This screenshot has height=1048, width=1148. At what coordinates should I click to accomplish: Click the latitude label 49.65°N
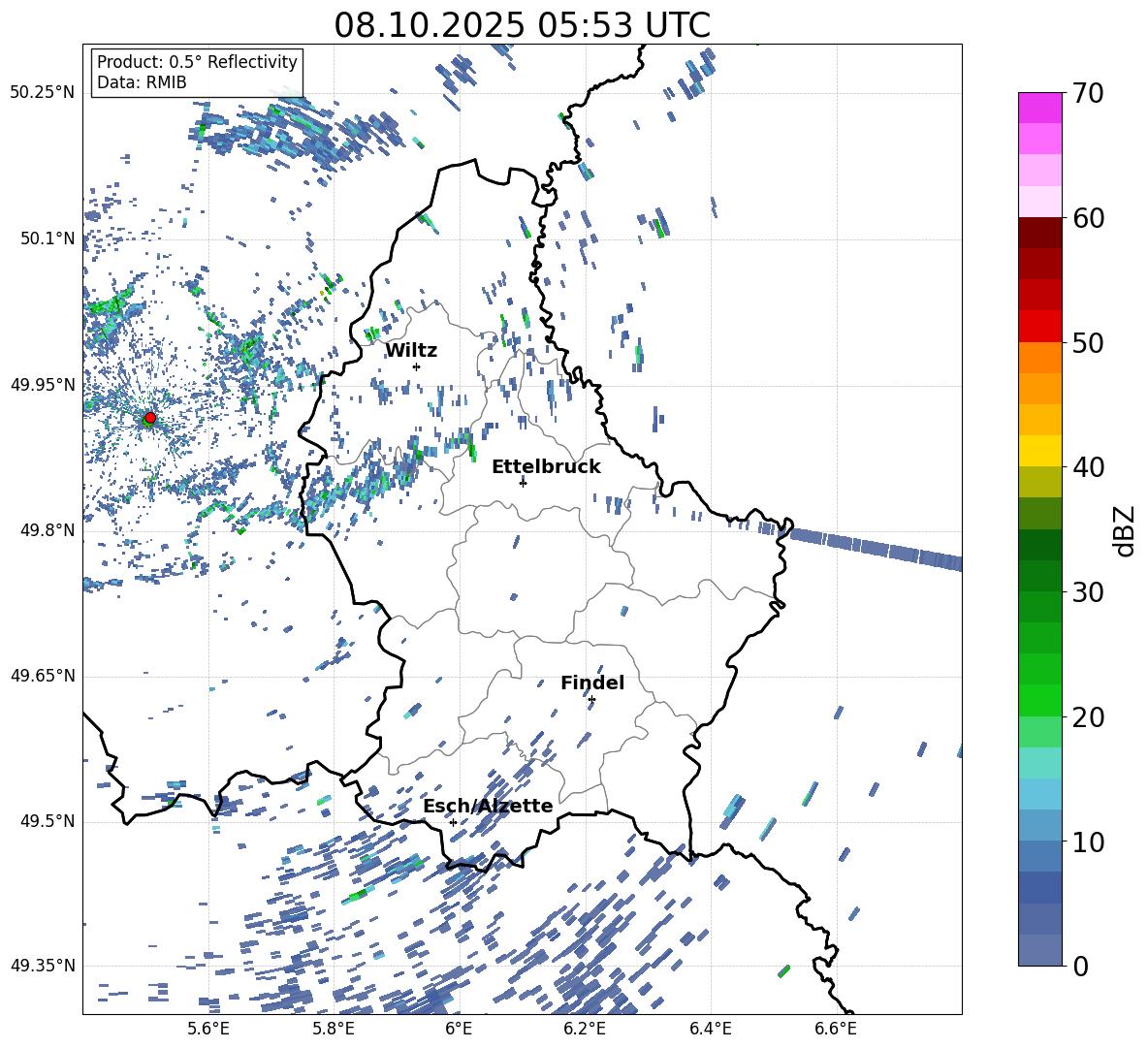(43, 676)
